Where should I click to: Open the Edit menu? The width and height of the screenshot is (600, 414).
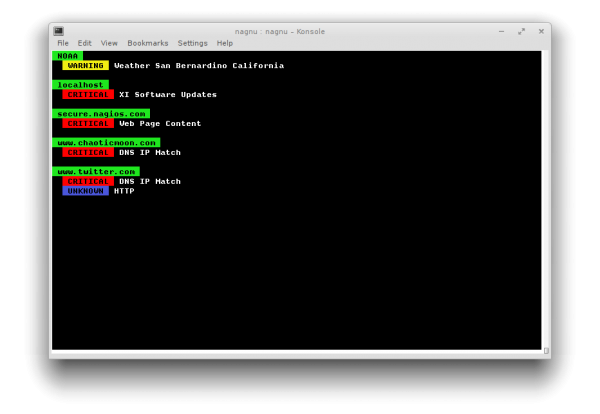(85, 43)
